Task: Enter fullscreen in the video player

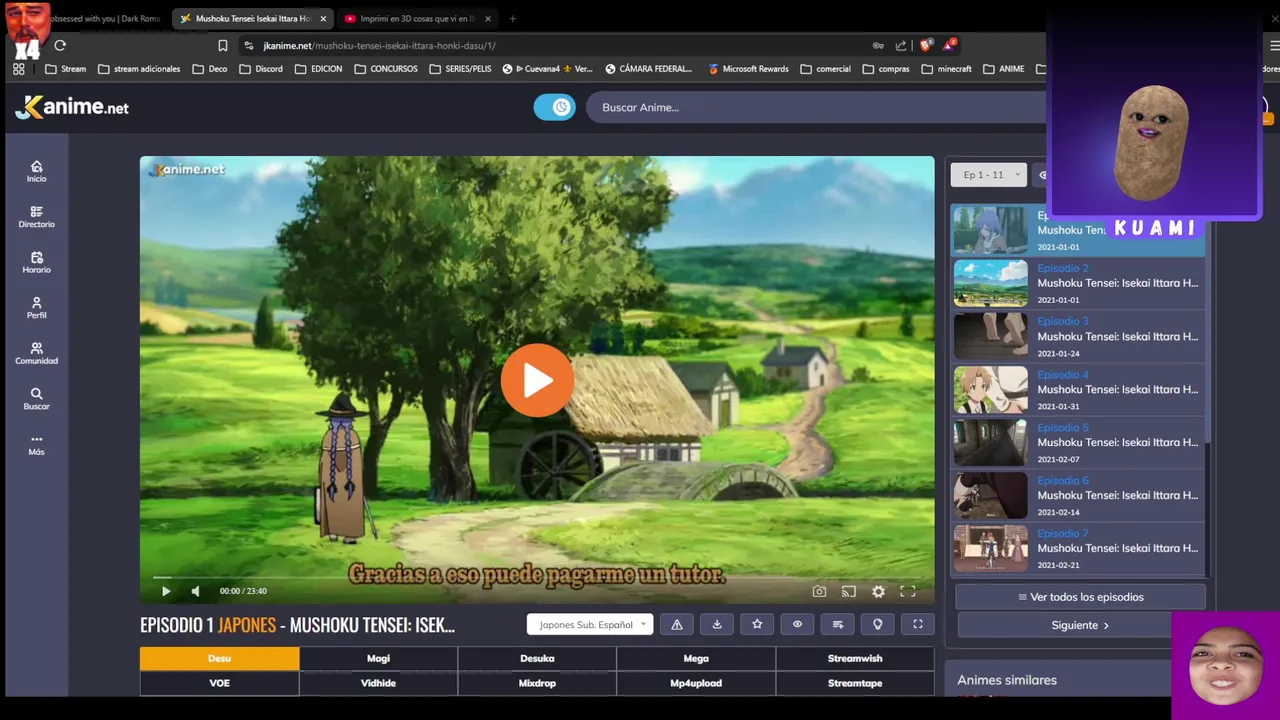Action: (908, 591)
